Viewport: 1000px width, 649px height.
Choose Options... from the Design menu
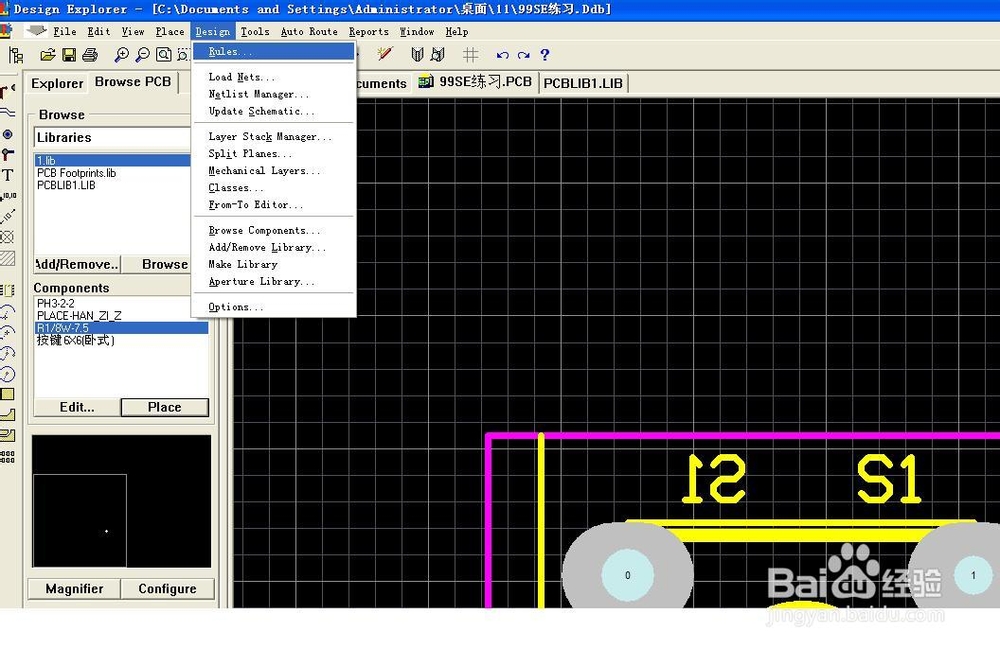pyautogui.click(x=274, y=307)
